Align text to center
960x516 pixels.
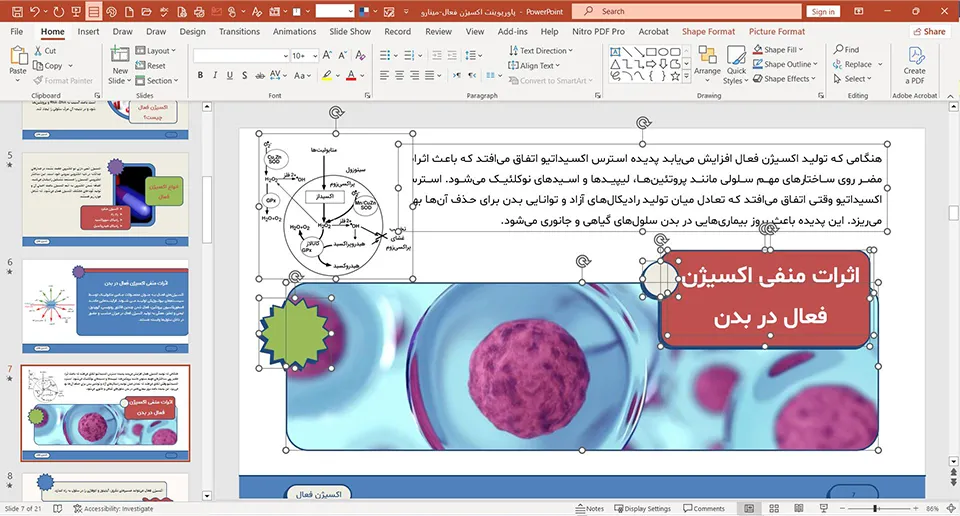(x=399, y=75)
